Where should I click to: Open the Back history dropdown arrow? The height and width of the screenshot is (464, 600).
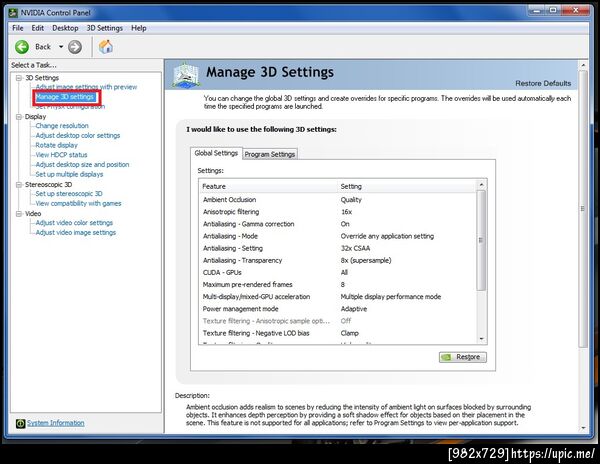point(61,47)
